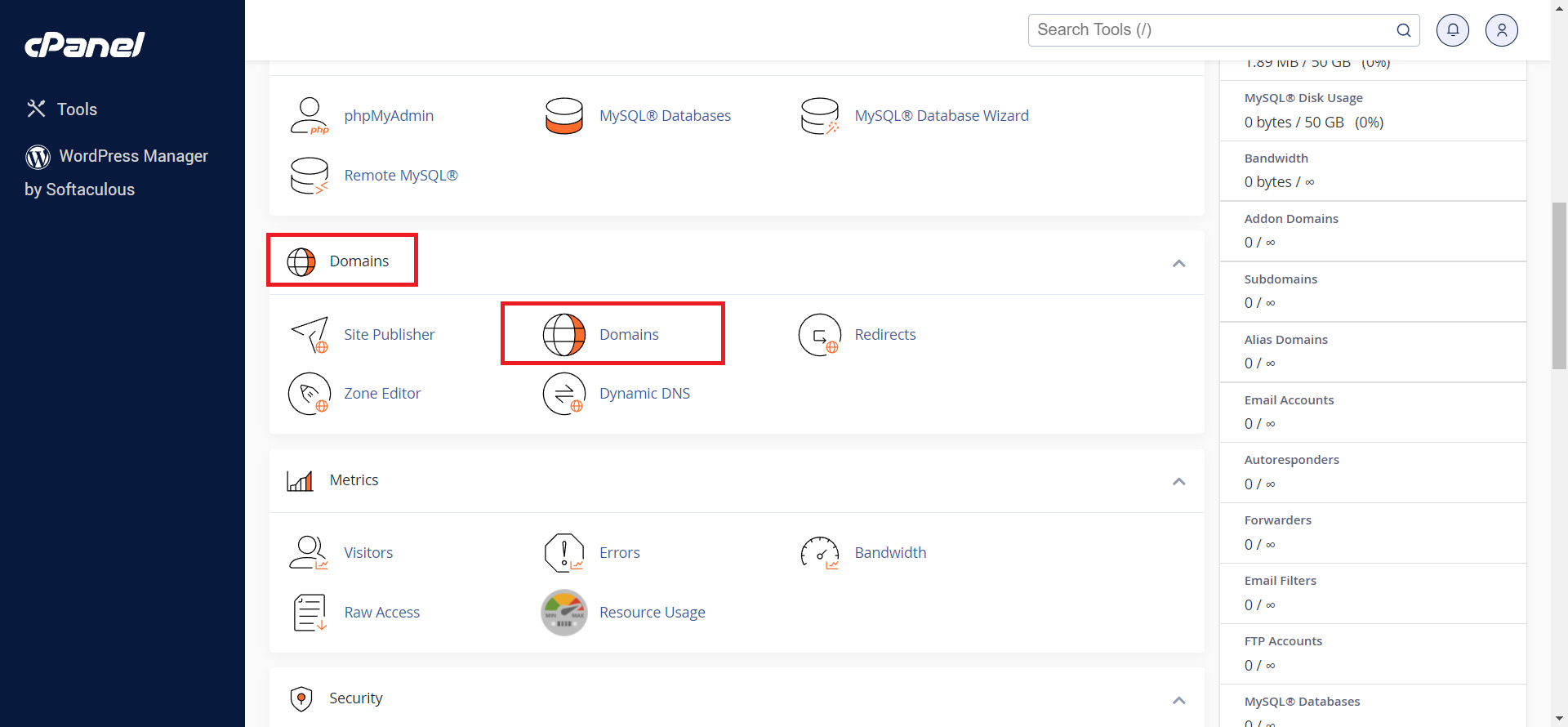Collapse the Security section
Image resolution: width=1568 pixels, height=727 pixels.
(1179, 700)
